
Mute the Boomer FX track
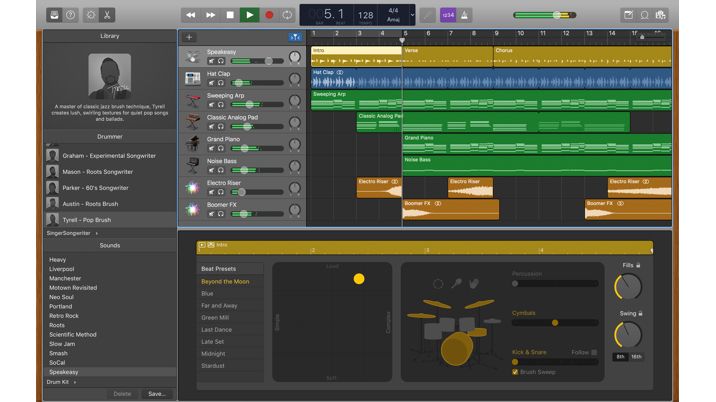pyautogui.click(x=211, y=213)
